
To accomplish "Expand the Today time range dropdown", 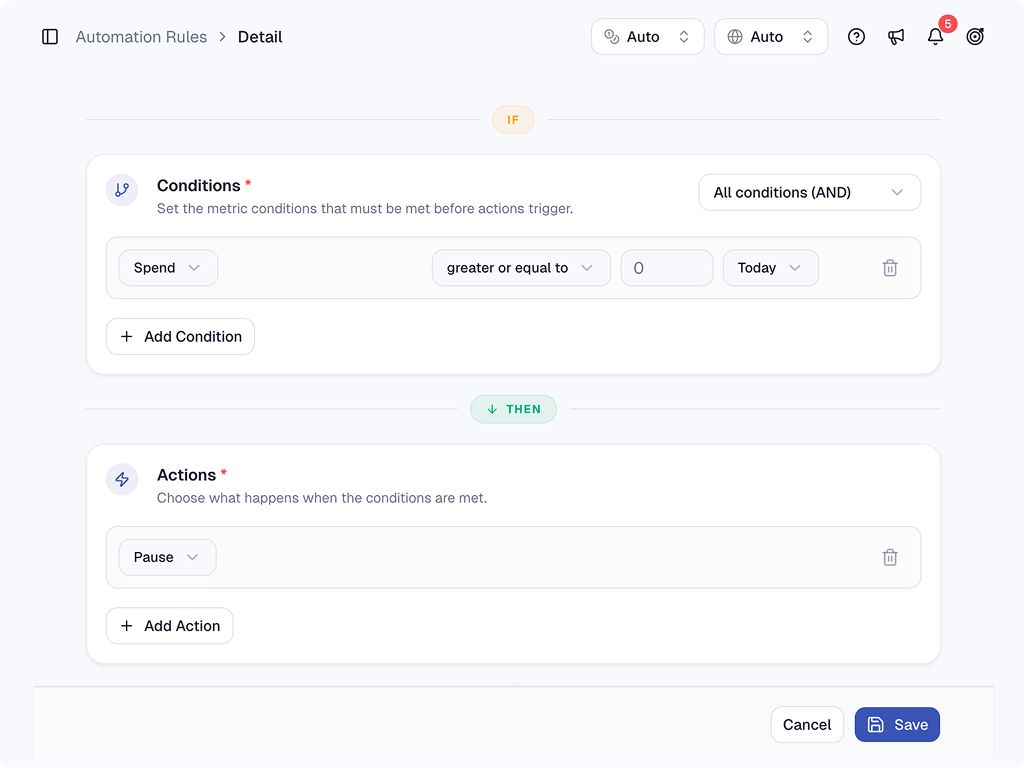I will [770, 268].
